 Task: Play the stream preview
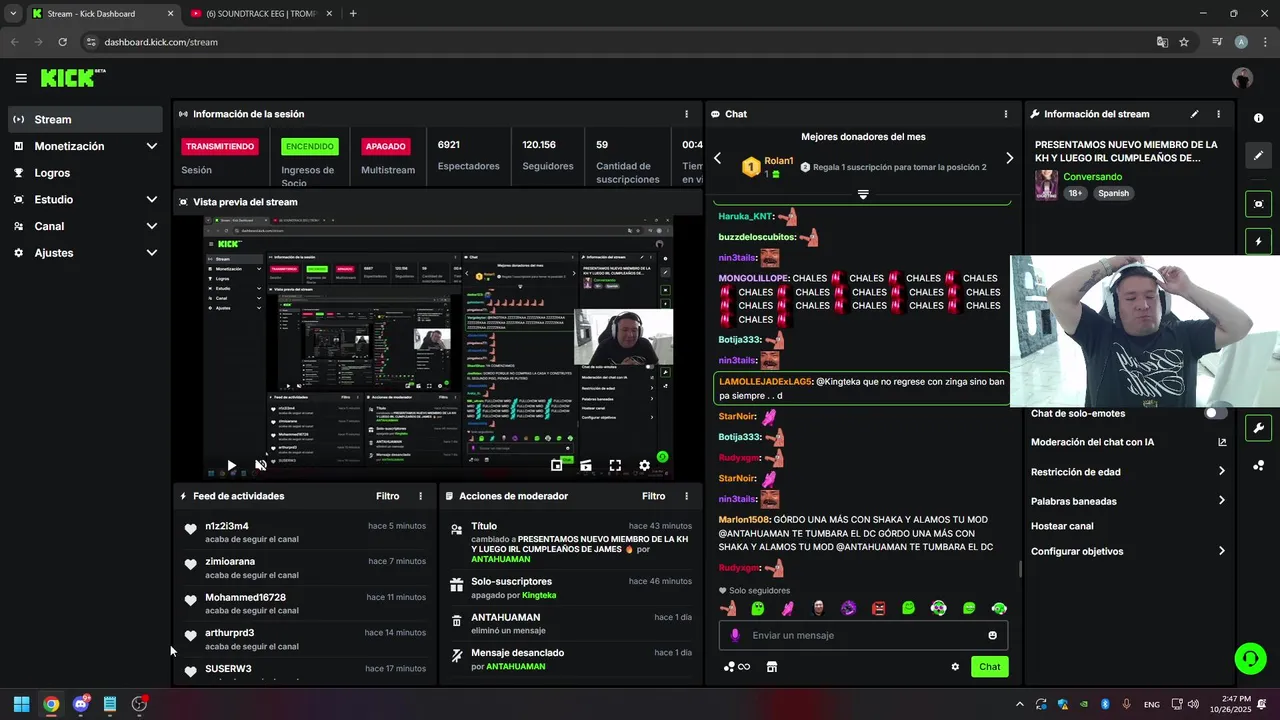pos(231,465)
